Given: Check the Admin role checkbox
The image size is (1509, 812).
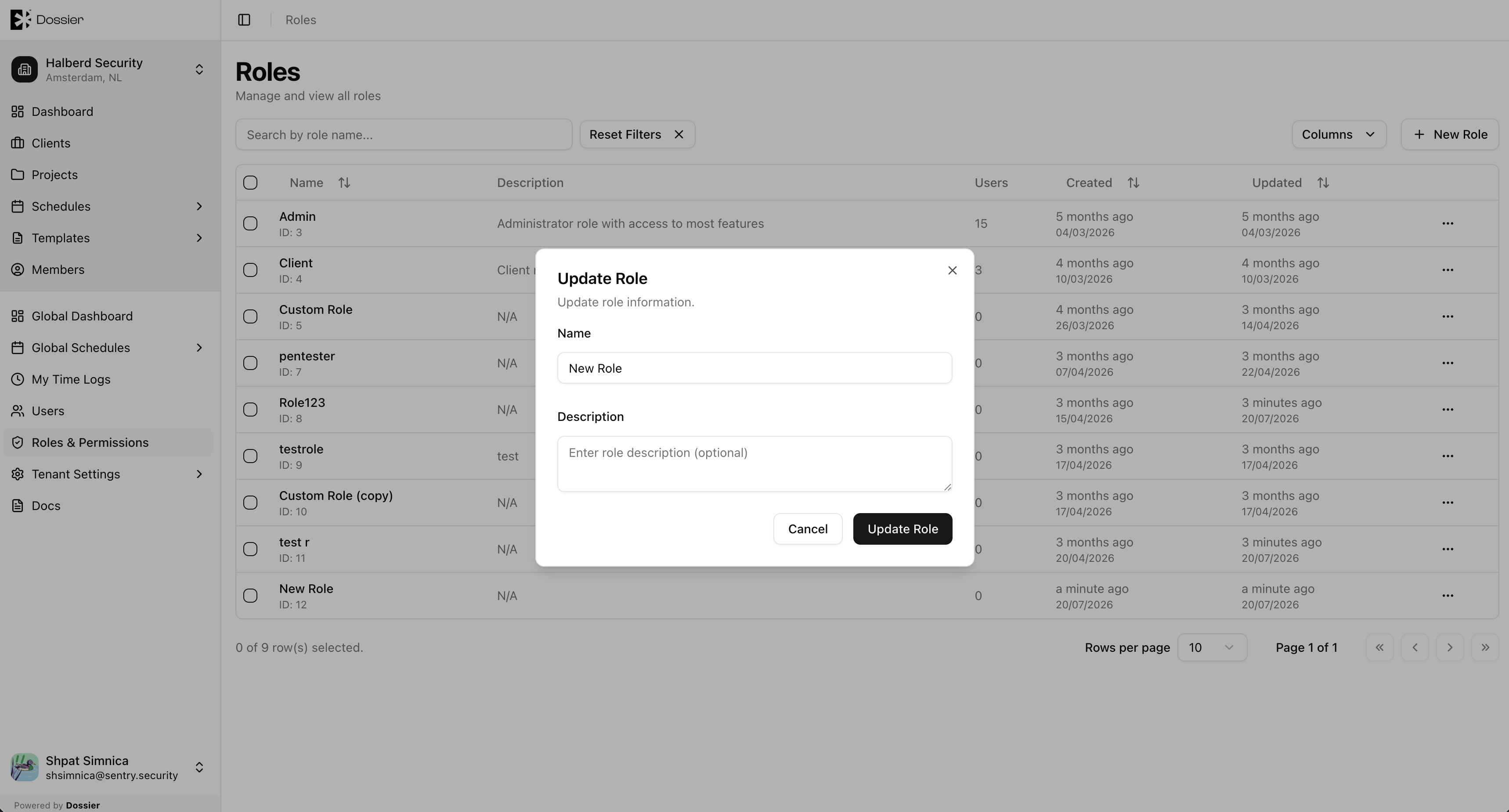Looking at the screenshot, I should [x=250, y=224].
